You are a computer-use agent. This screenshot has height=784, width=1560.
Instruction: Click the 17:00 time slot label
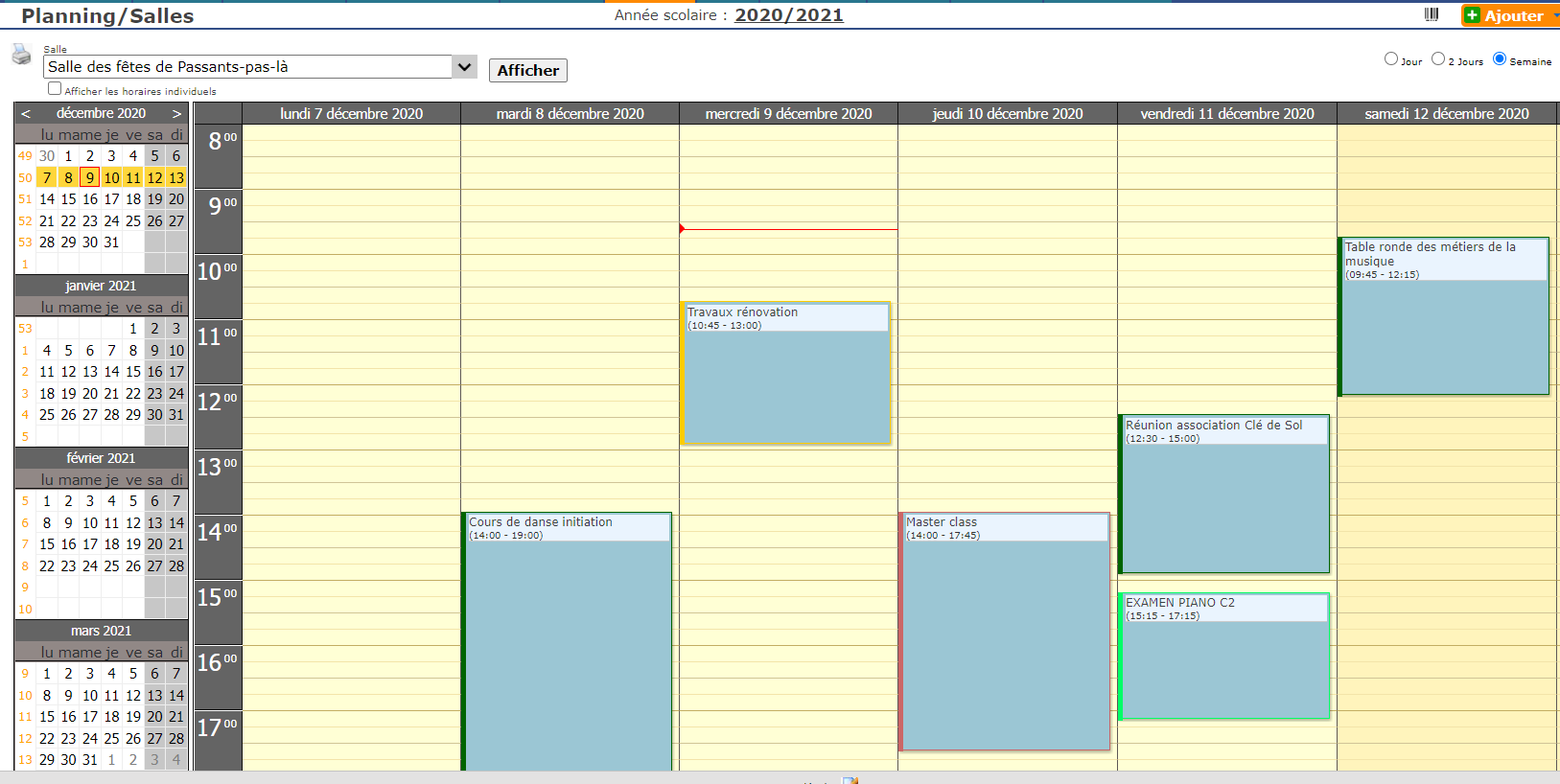point(218,740)
